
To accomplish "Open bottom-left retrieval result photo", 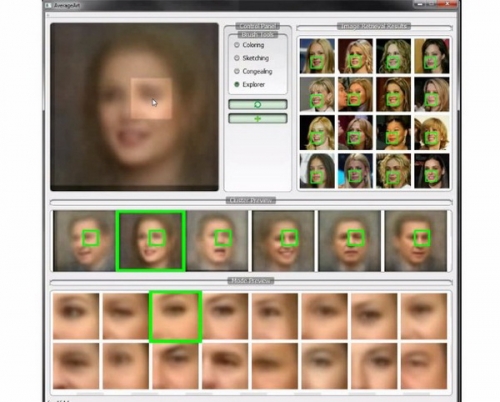I will pos(317,171).
